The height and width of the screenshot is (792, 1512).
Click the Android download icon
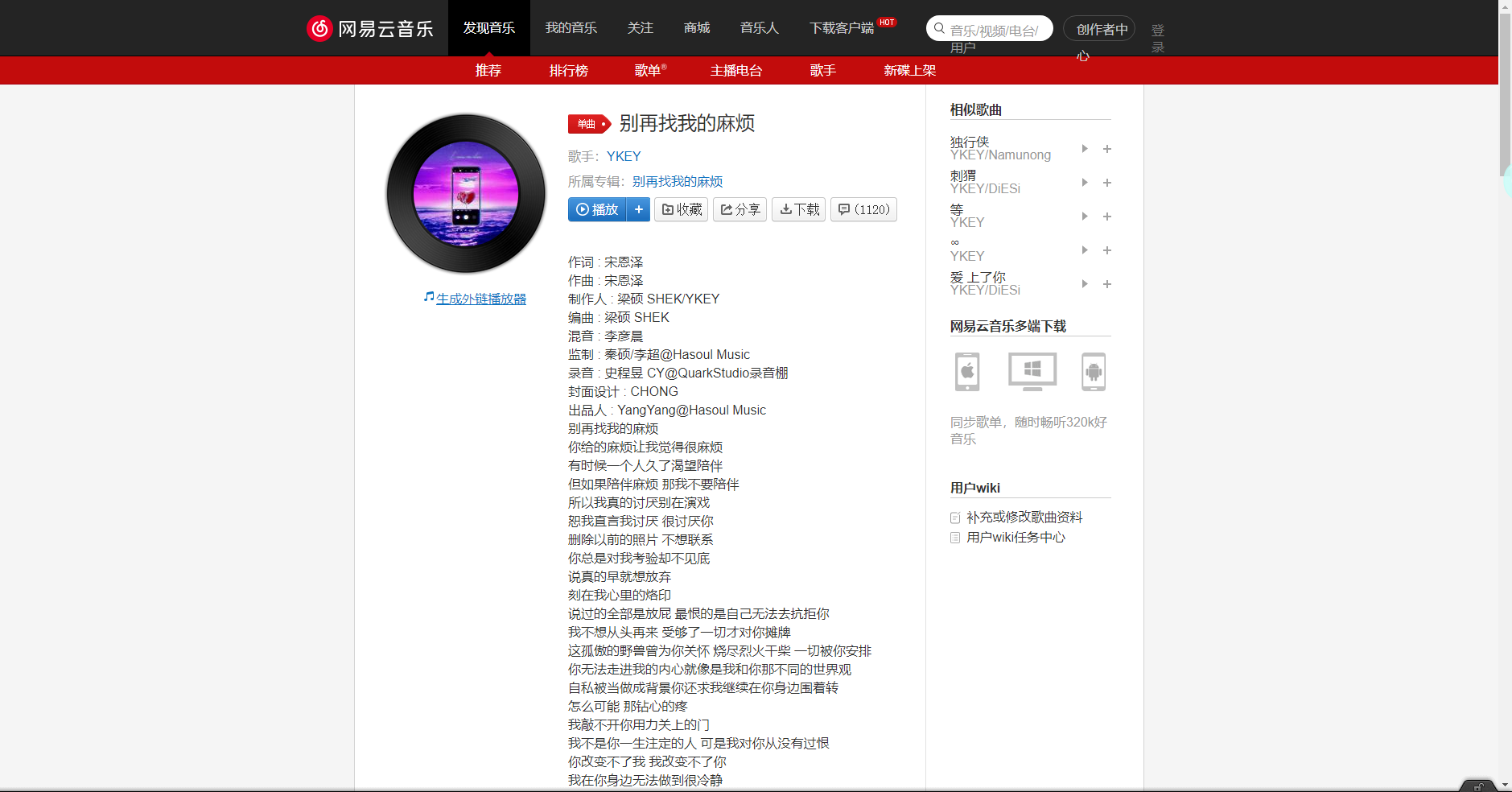click(1094, 372)
